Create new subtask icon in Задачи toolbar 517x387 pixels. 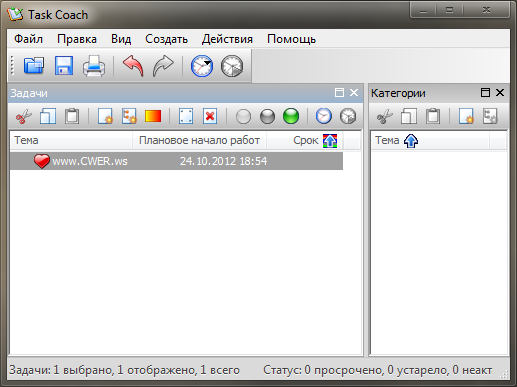coord(129,116)
